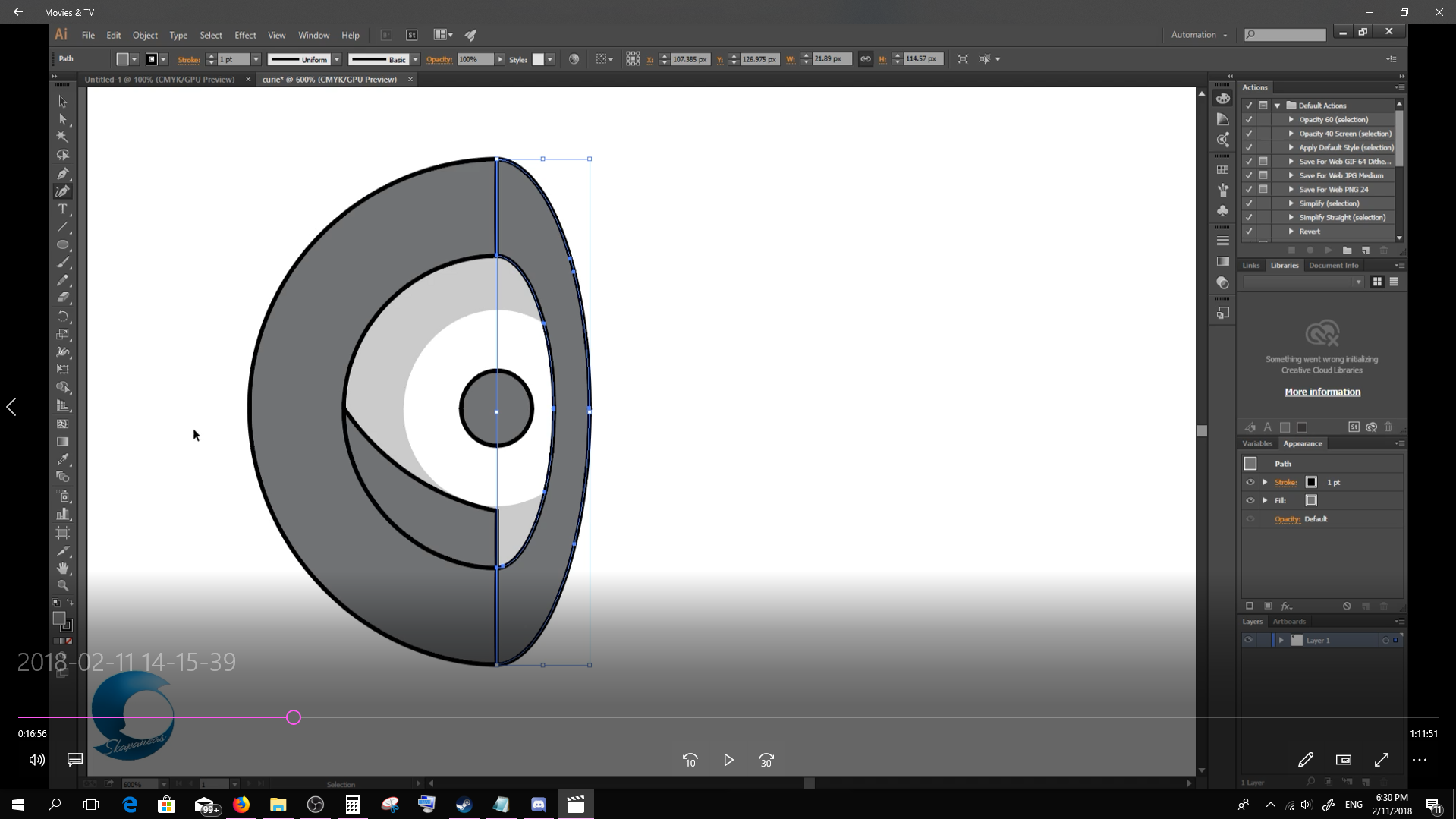Select the Zoom tool
The image size is (1456, 819).
click(63, 586)
